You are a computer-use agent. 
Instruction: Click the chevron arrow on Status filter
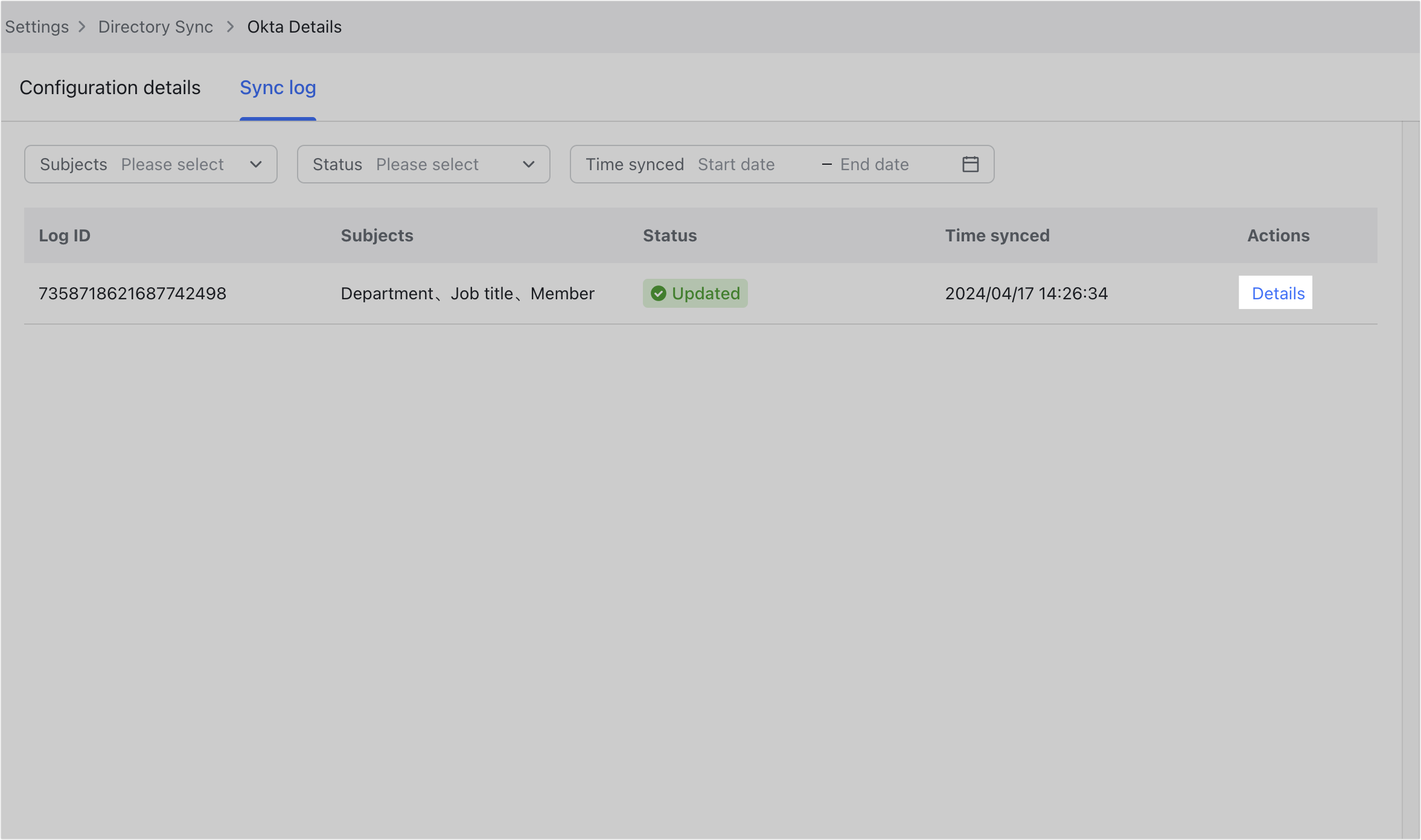pyautogui.click(x=528, y=164)
